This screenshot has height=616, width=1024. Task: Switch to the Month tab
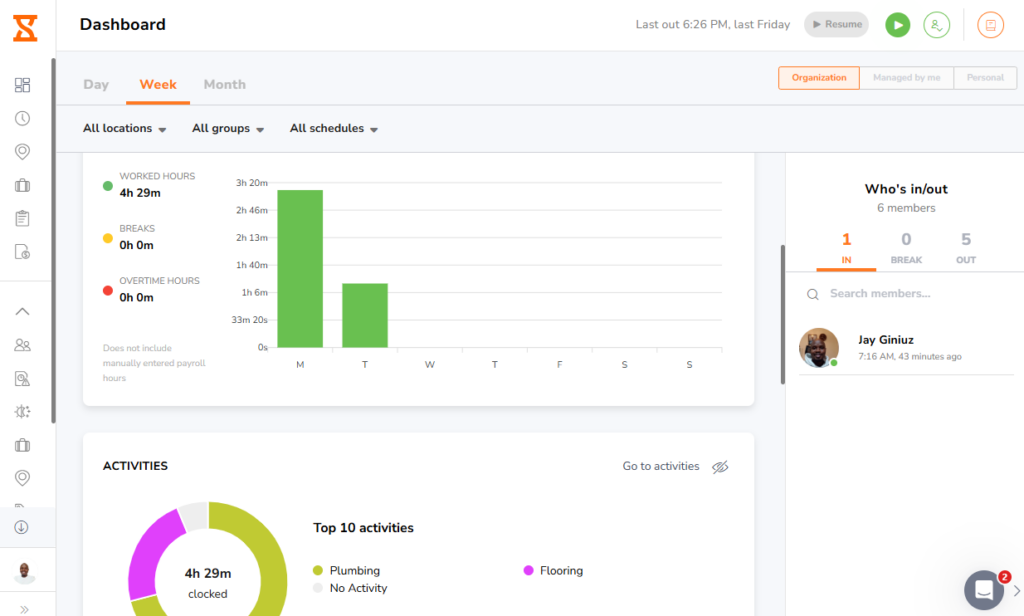pyautogui.click(x=225, y=84)
